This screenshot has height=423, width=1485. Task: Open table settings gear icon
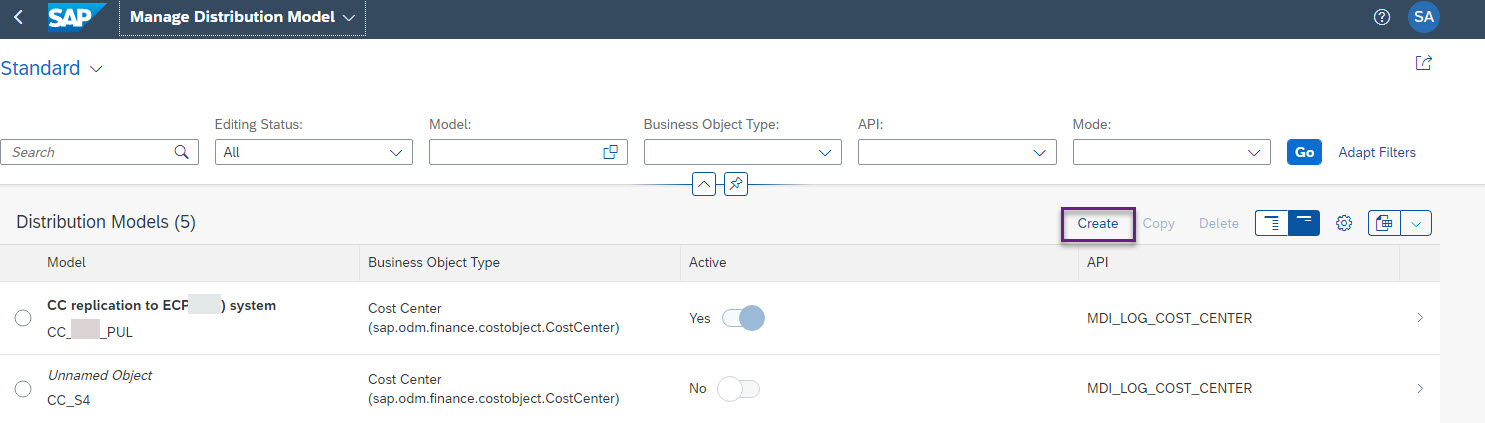coord(1344,223)
